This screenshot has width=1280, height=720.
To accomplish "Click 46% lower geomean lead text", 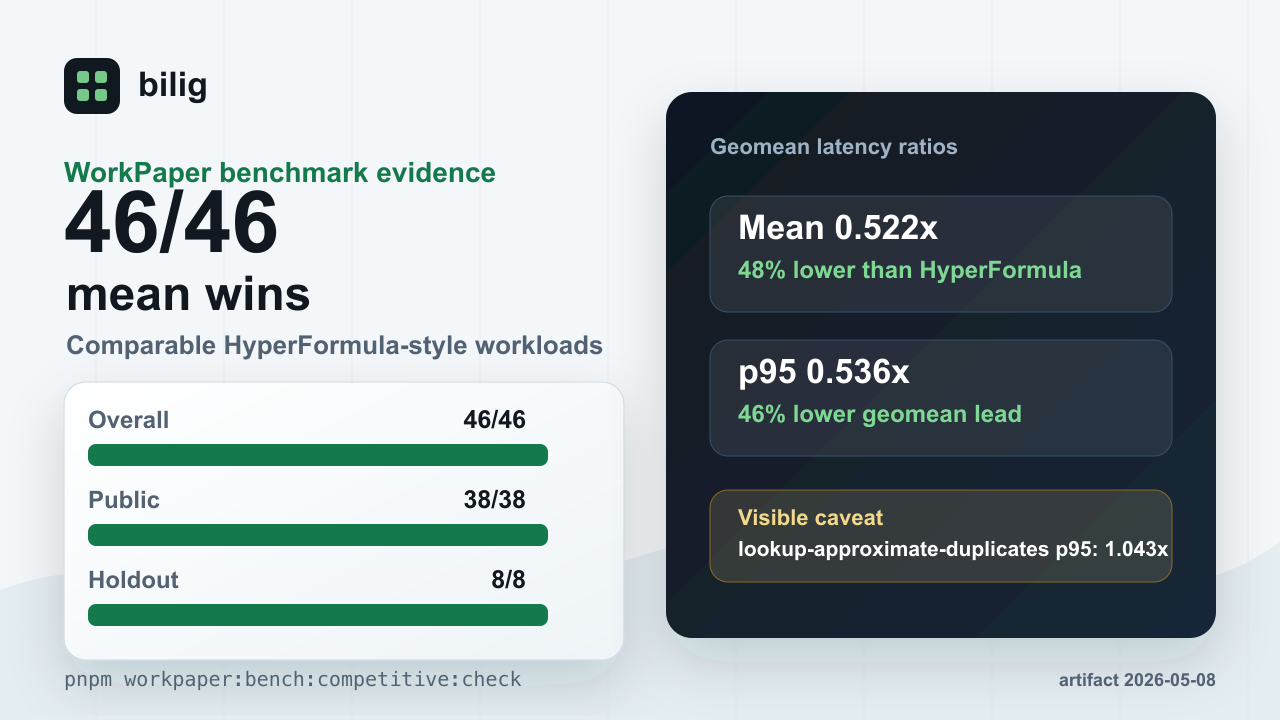I will (880, 414).
